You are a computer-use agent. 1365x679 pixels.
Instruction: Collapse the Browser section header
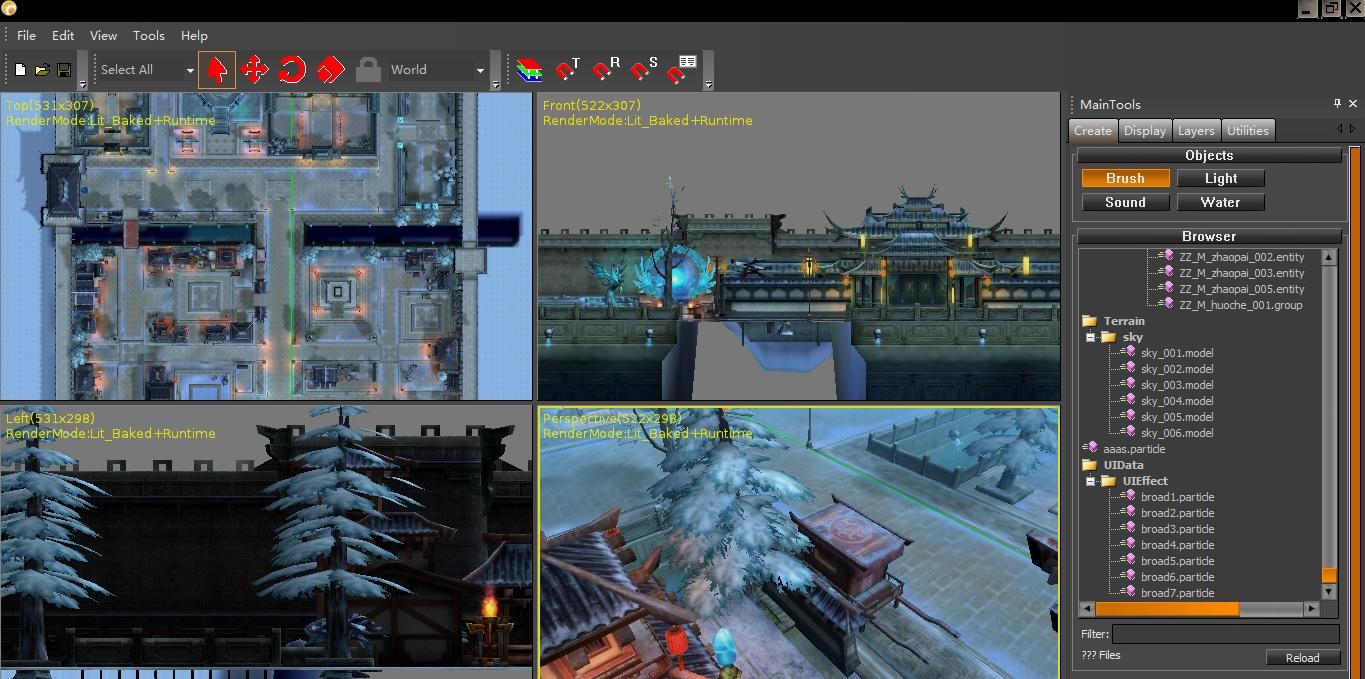(1209, 236)
